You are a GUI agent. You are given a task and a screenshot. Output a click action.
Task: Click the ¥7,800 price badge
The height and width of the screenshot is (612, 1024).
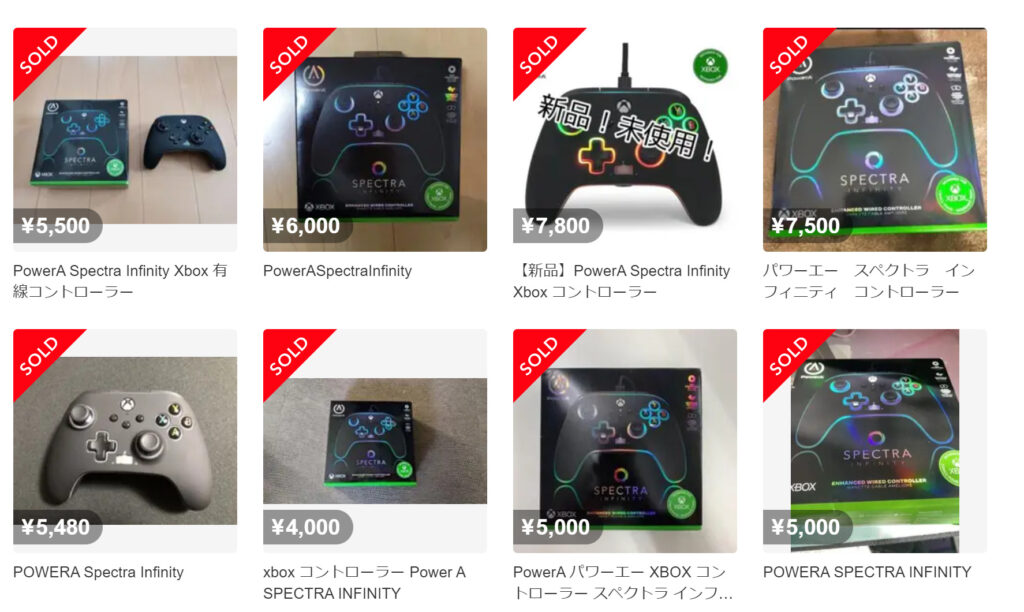pyautogui.click(x=557, y=226)
